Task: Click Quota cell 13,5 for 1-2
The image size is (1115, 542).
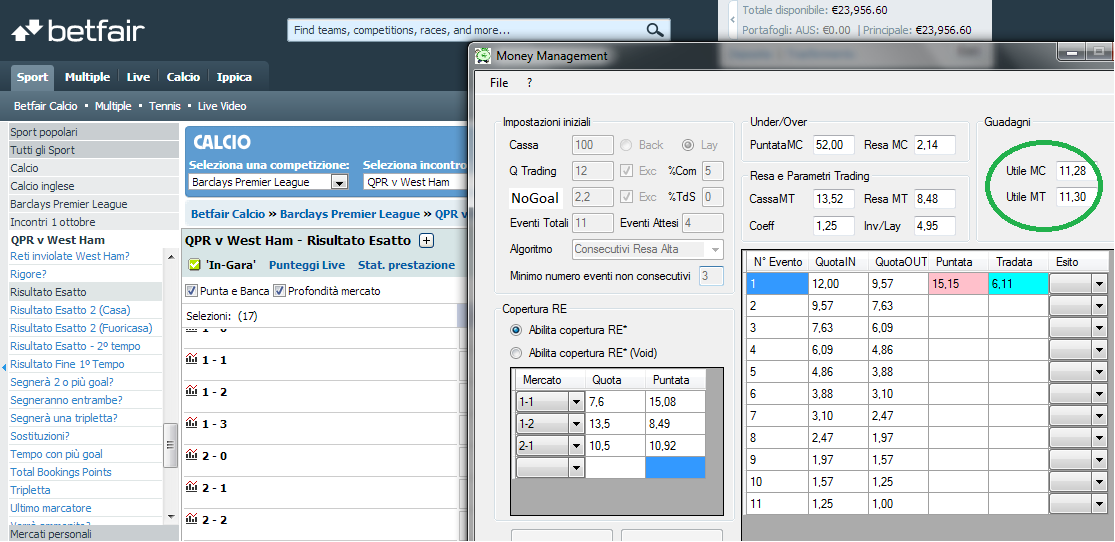Action: (615, 425)
